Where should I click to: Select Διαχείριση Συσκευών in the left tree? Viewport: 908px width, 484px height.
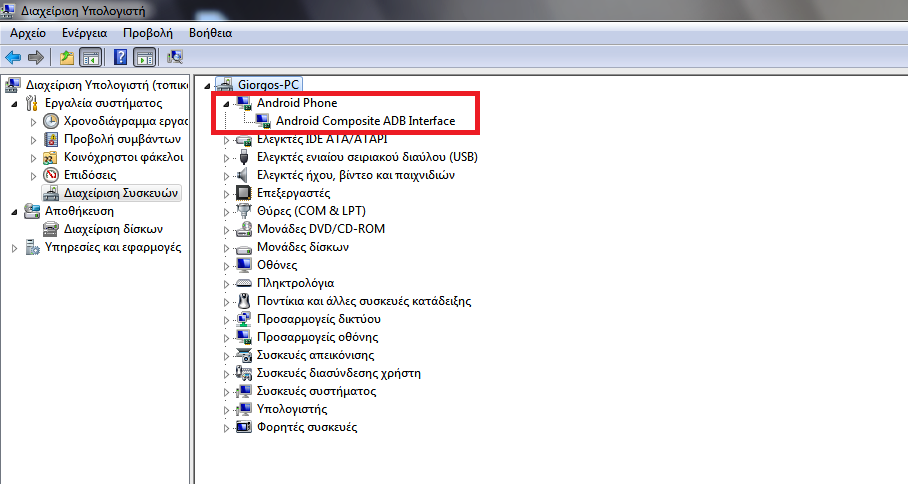[120, 193]
